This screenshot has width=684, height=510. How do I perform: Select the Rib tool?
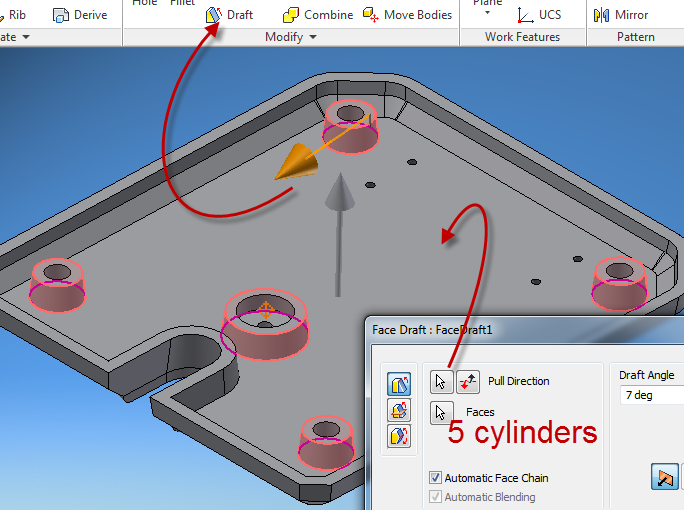pyautogui.click(x=13, y=15)
